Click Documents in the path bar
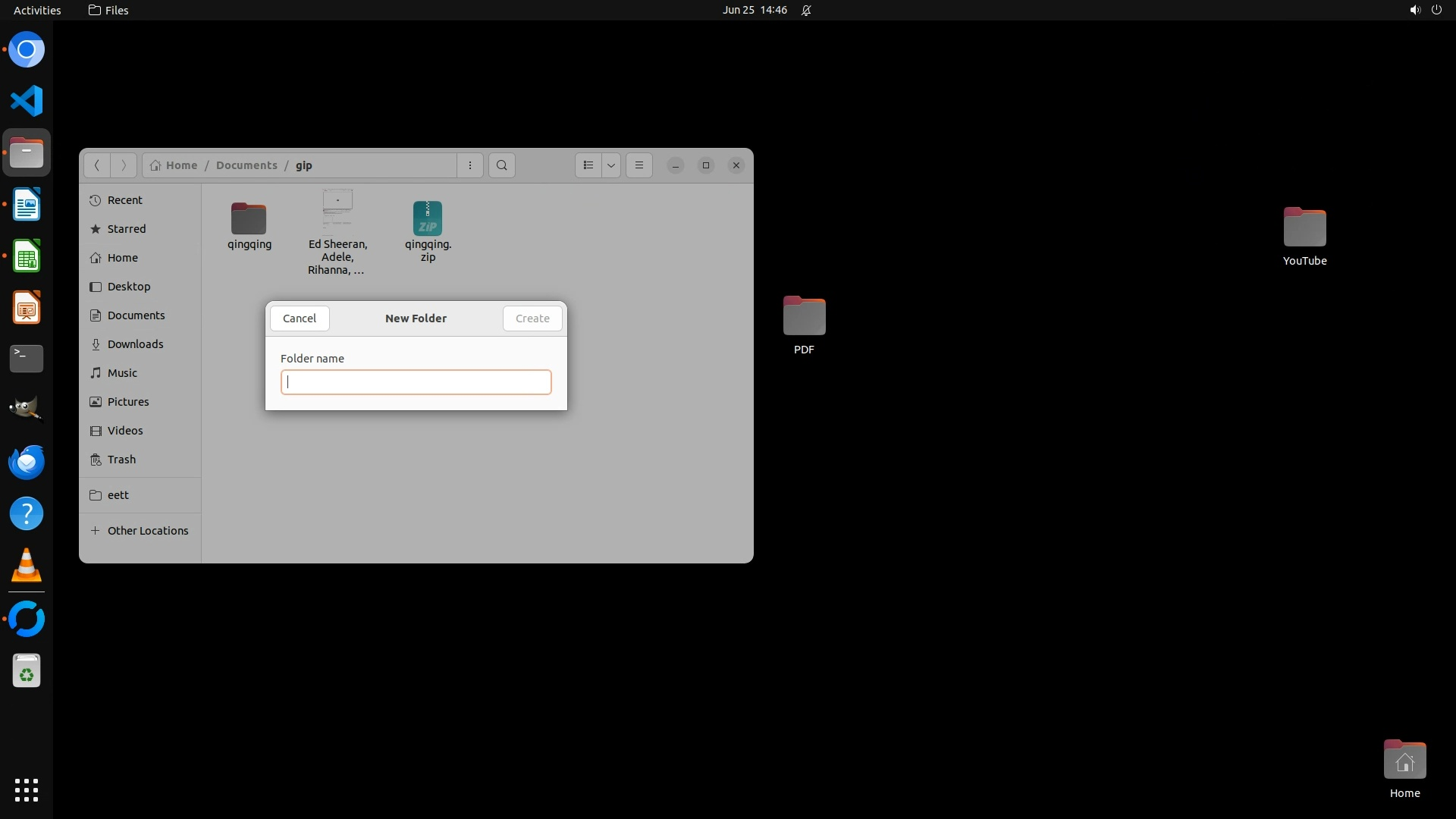The width and height of the screenshot is (1456, 819). tap(246, 165)
